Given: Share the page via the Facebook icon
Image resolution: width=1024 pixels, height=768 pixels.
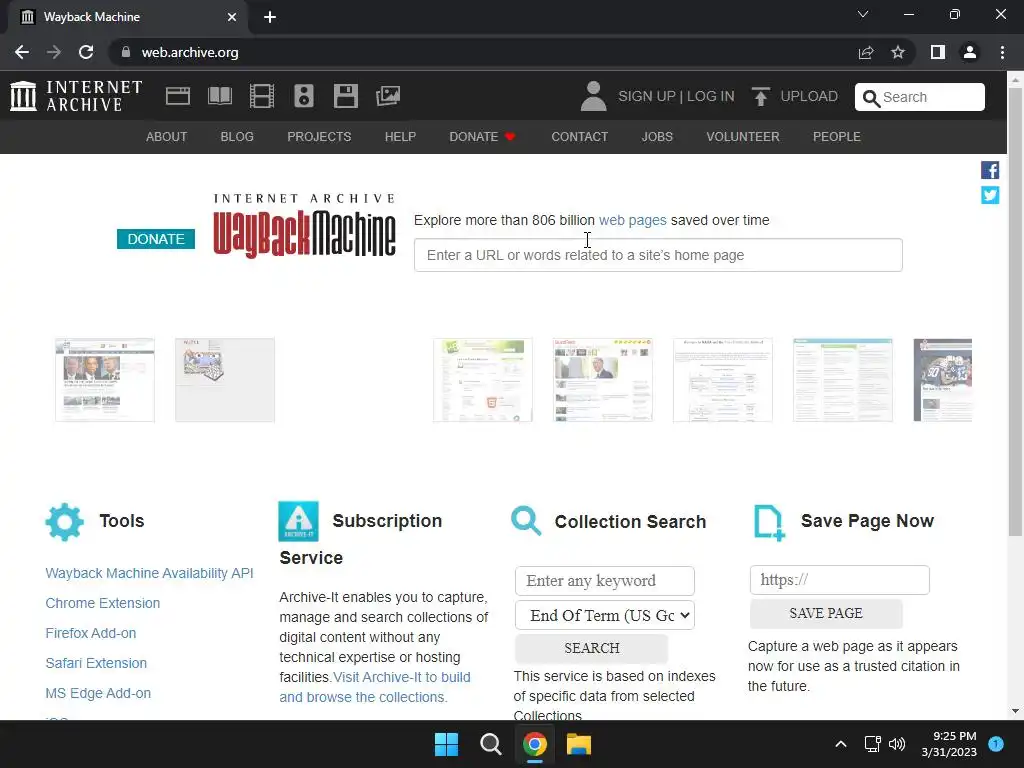Looking at the screenshot, I should click(x=990, y=170).
